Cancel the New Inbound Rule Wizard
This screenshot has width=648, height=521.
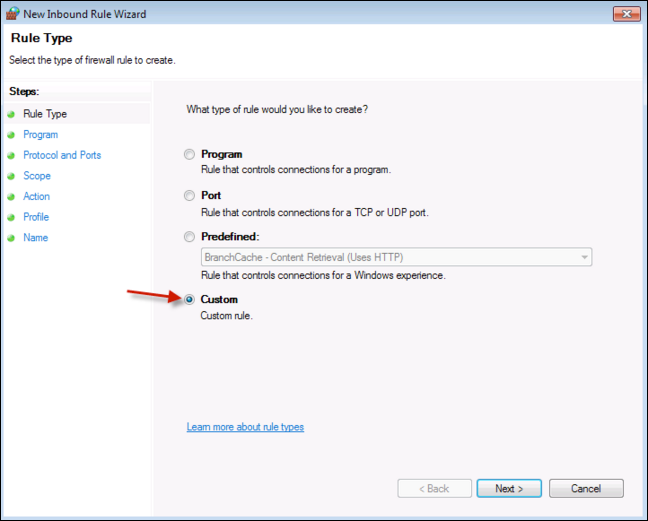pos(585,488)
